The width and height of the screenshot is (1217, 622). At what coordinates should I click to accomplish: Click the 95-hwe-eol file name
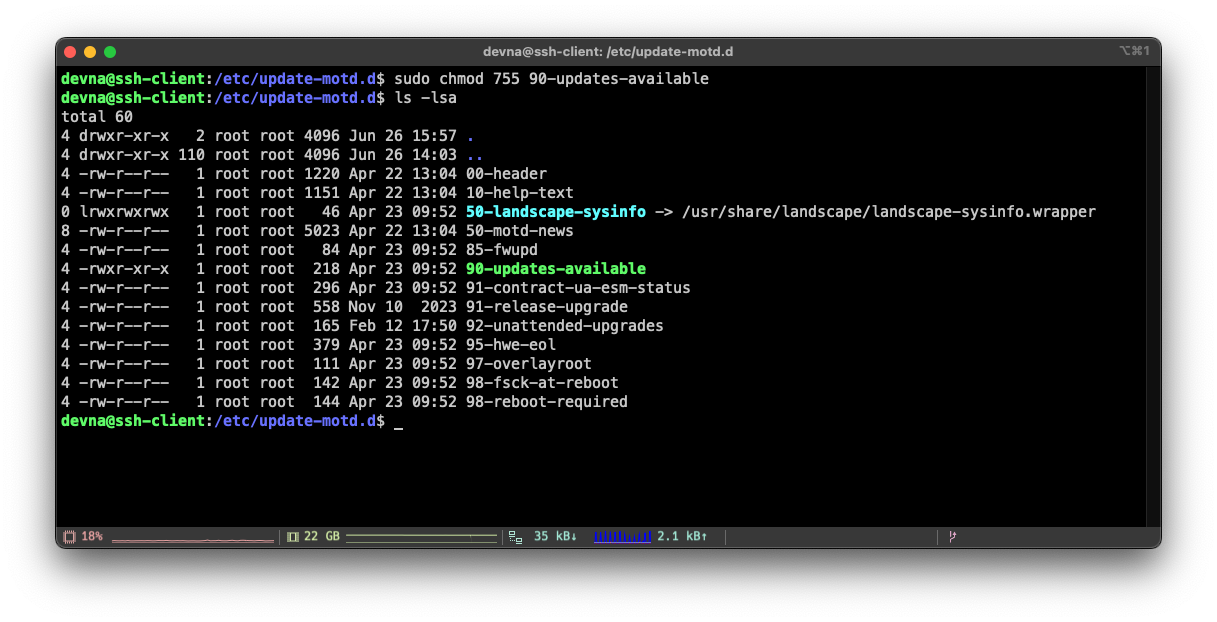pyautogui.click(x=511, y=345)
